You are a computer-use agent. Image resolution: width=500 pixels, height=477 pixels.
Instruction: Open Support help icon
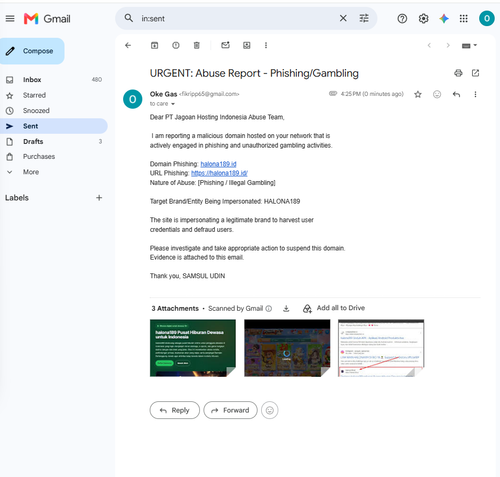coord(402,19)
